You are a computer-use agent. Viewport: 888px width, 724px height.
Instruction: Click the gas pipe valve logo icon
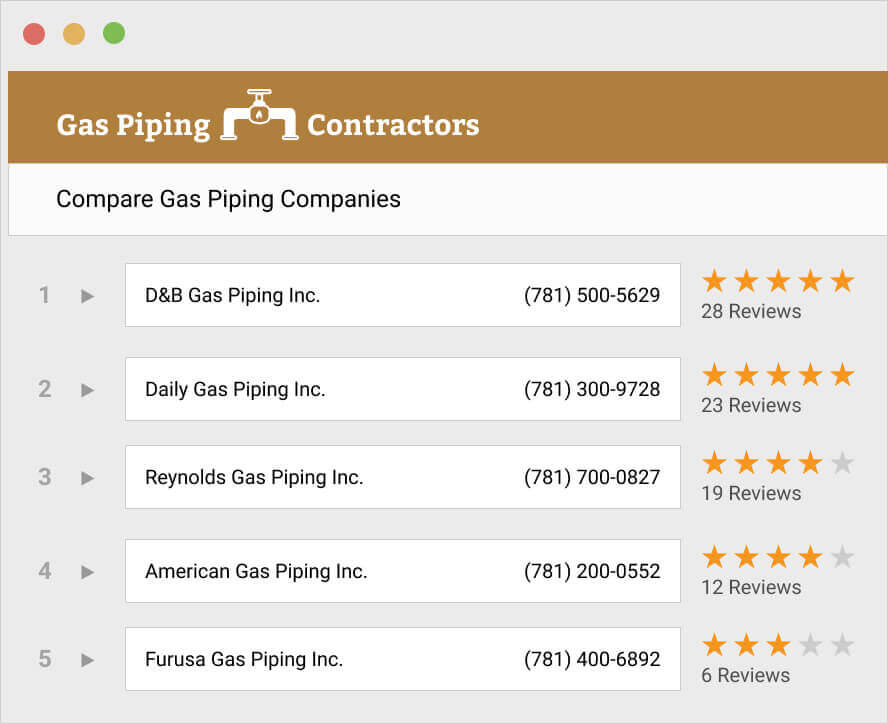coord(258,113)
